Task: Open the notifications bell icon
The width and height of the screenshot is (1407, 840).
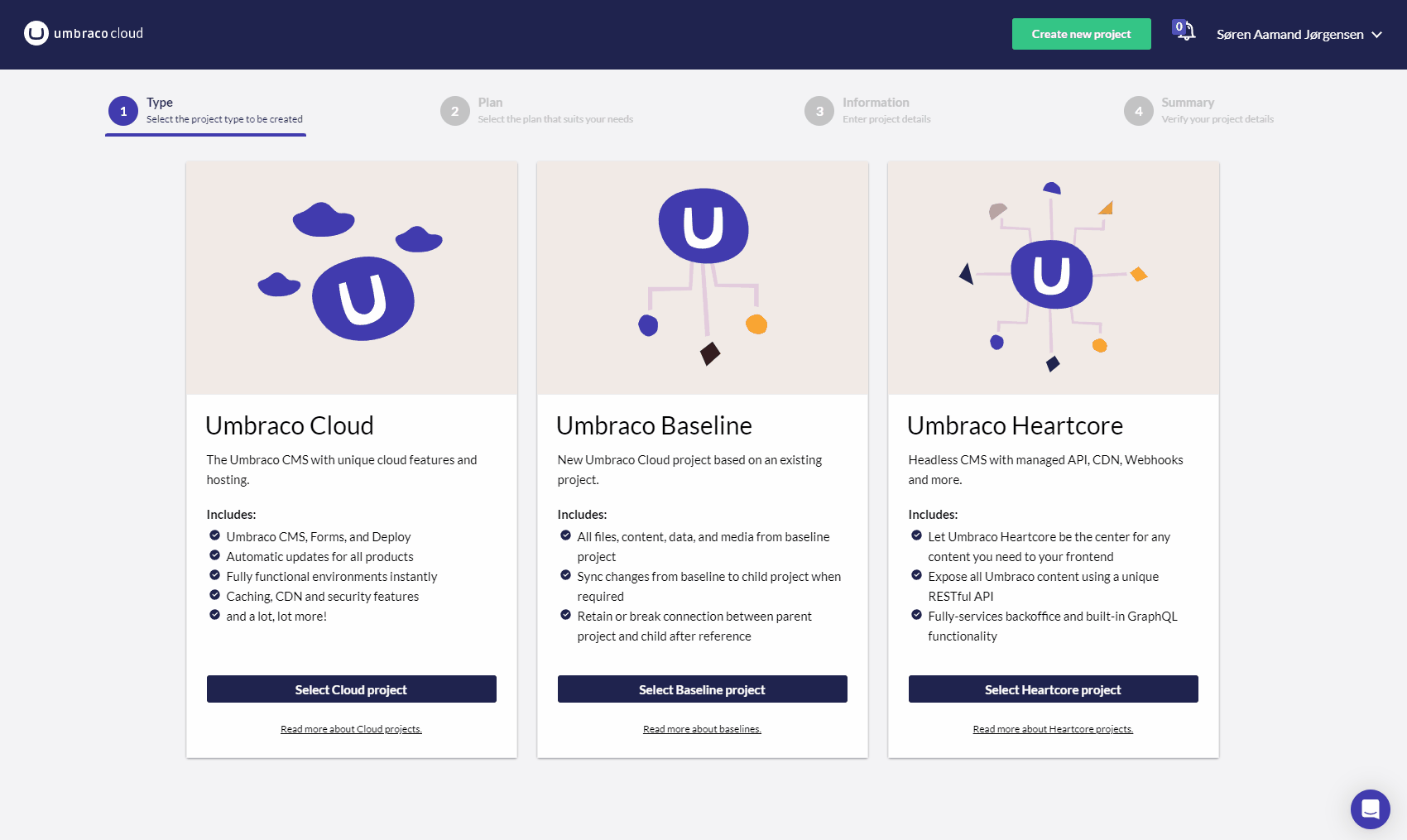Action: [1185, 32]
